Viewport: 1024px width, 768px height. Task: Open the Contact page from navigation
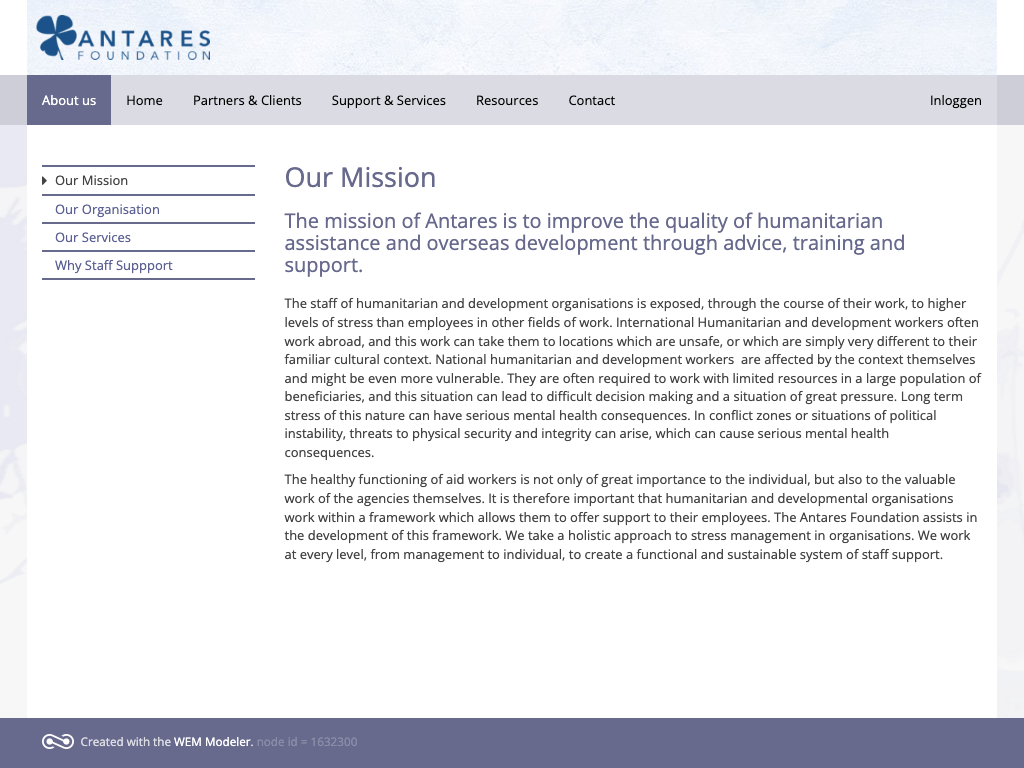(592, 100)
